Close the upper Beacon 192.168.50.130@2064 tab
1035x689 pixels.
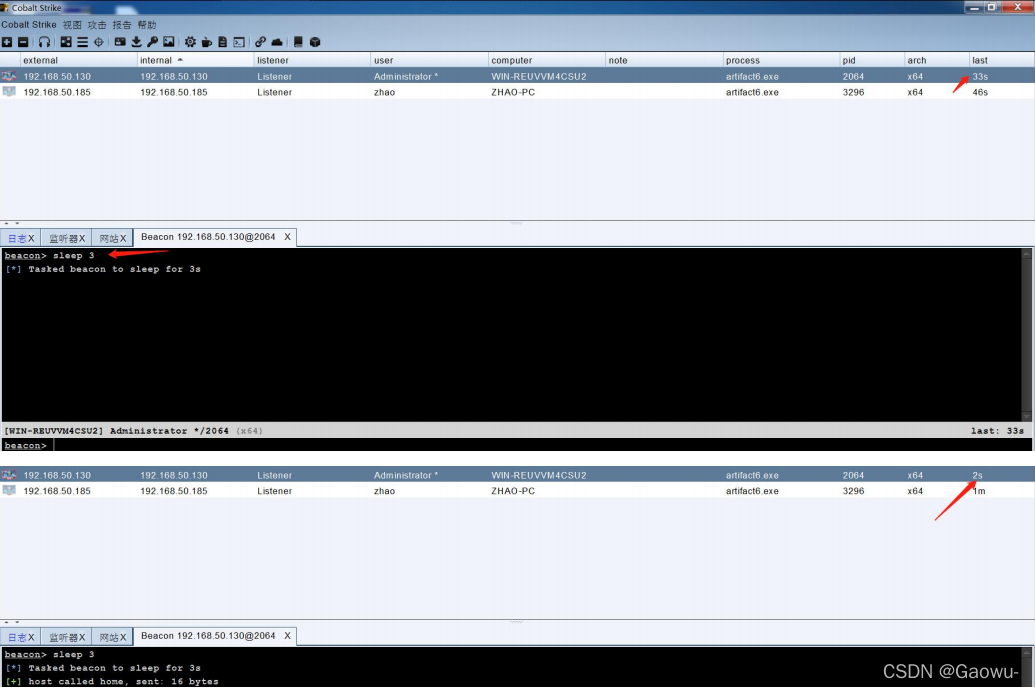coord(287,237)
